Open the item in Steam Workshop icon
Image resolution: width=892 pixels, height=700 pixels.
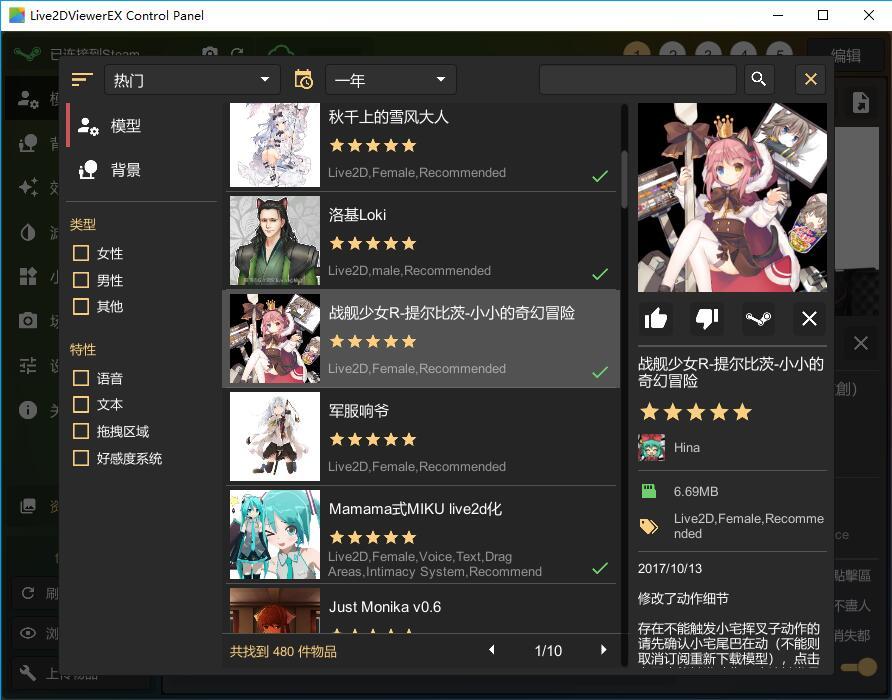[758, 318]
